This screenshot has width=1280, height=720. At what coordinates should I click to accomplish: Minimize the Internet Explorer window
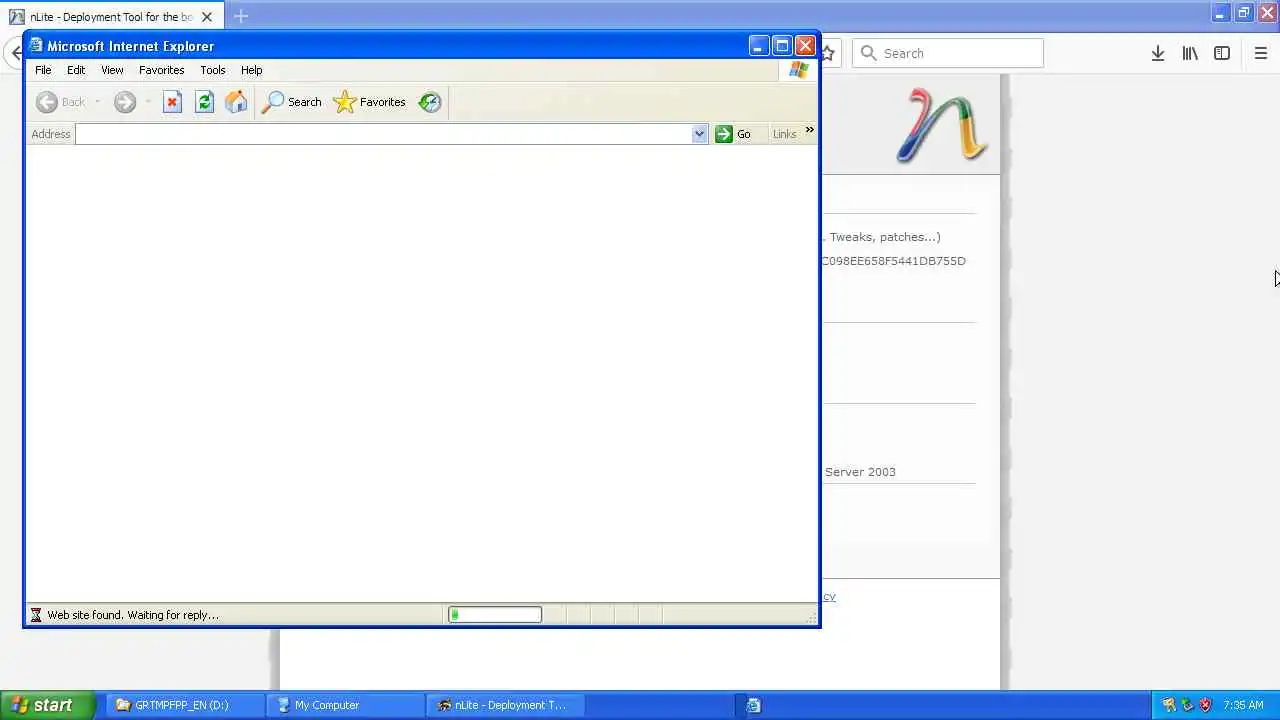pos(758,46)
